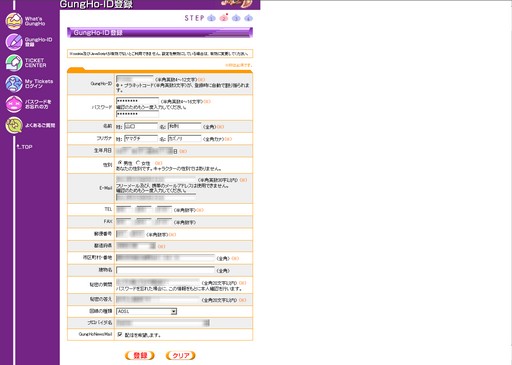Toggle the GungHo NewsMail subscription checkbox
The height and width of the screenshot is (365, 512).
click(120, 334)
